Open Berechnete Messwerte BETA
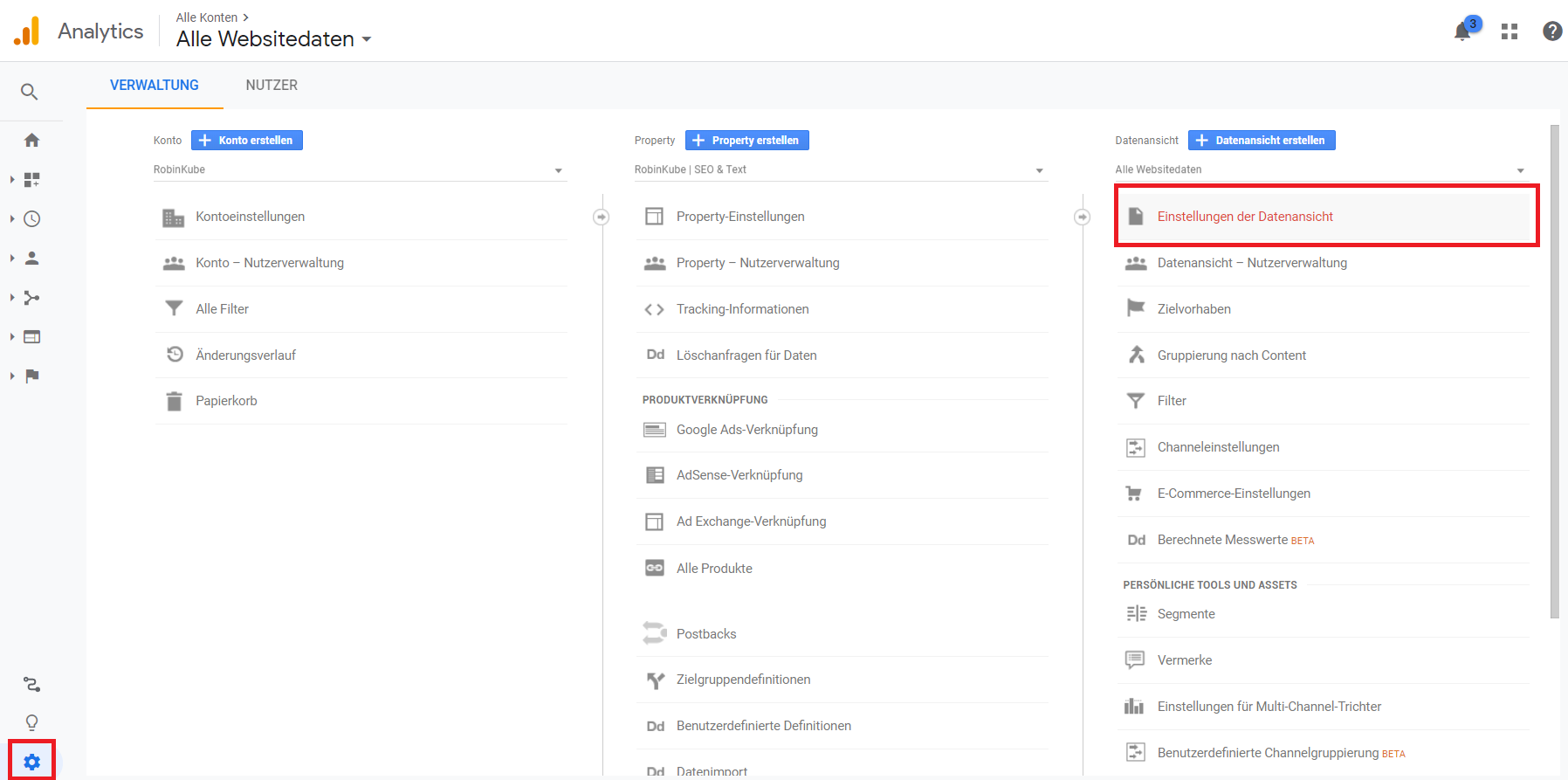Image resolution: width=1568 pixels, height=780 pixels. click(1323, 540)
